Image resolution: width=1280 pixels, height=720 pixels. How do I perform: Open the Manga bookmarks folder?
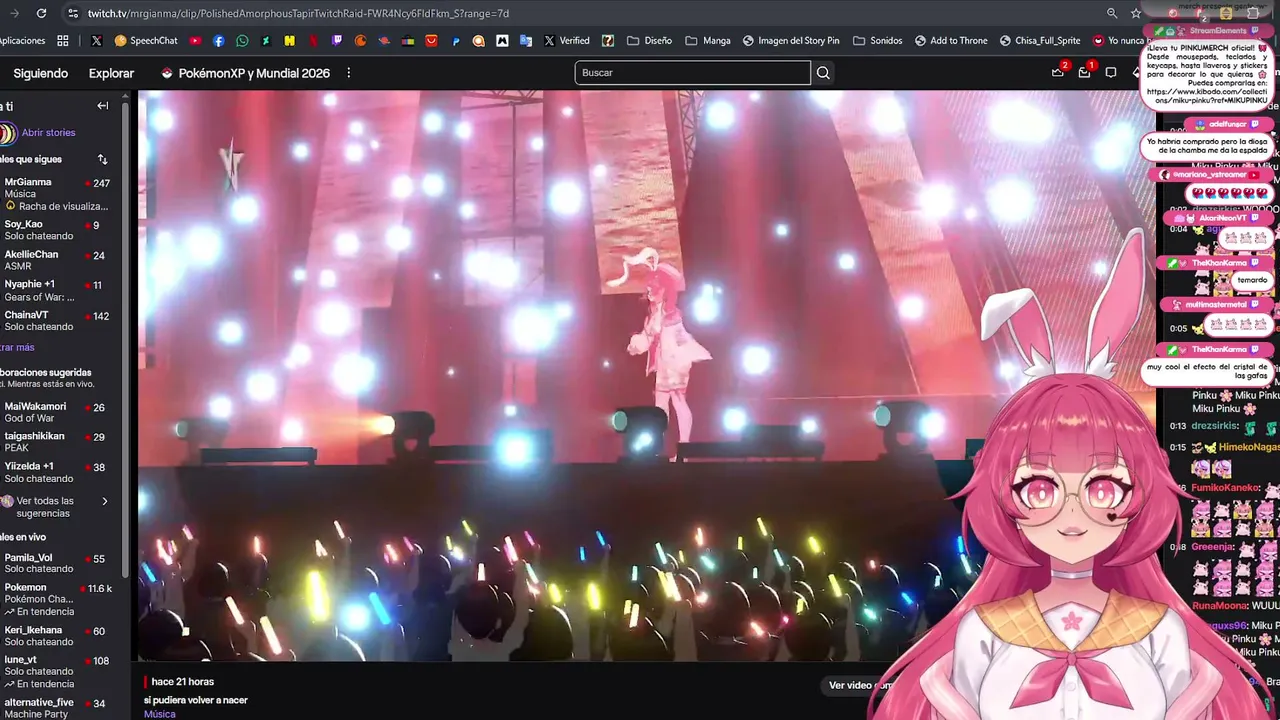tap(708, 41)
